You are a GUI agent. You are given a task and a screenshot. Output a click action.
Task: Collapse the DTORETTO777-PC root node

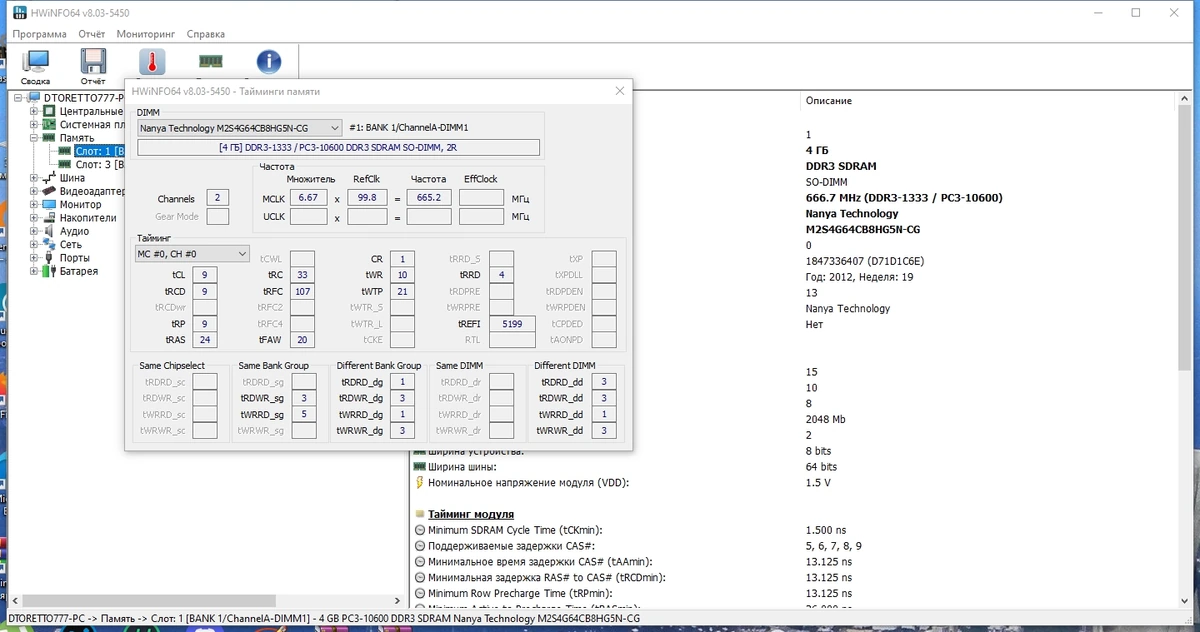(20, 98)
